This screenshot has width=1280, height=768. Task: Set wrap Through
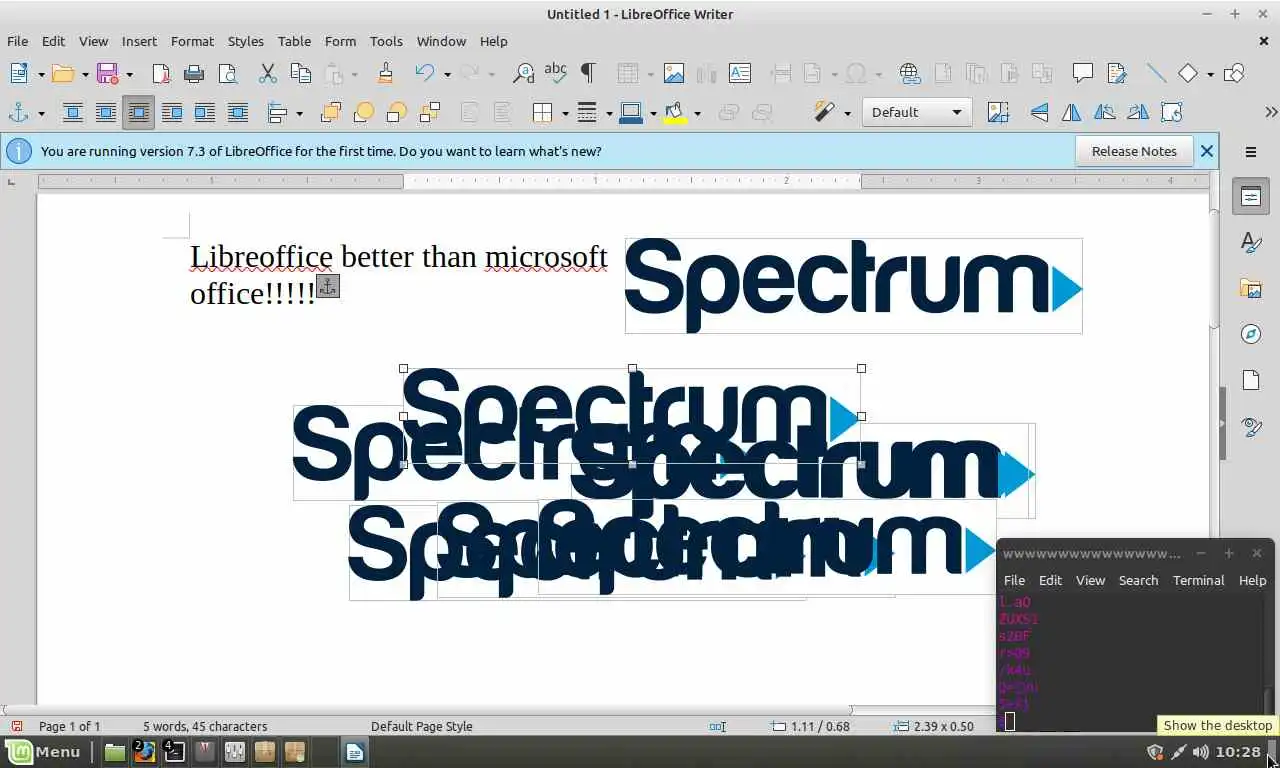[237, 112]
